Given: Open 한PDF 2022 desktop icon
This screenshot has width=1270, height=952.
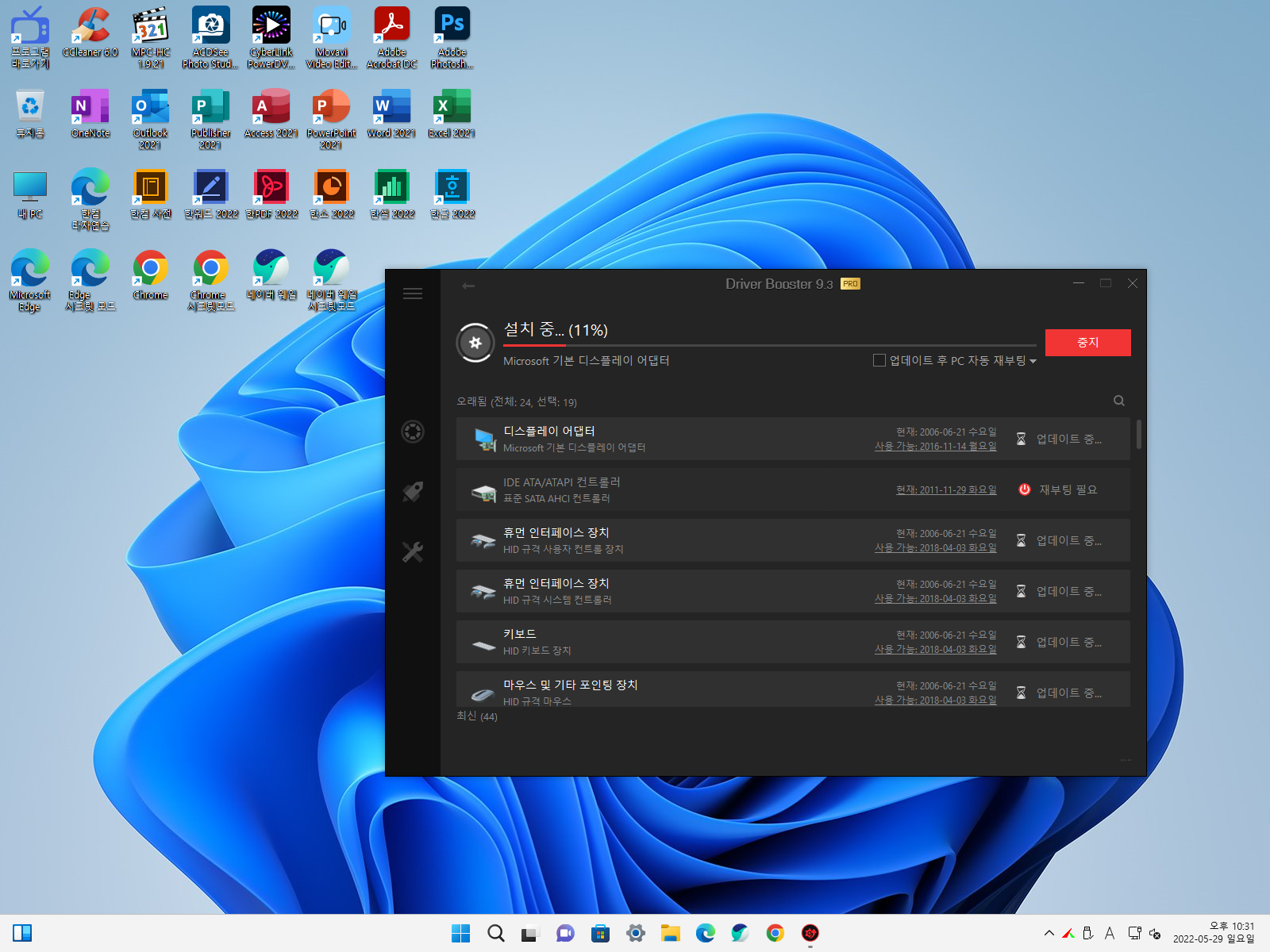Looking at the screenshot, I should click(271, 194).
